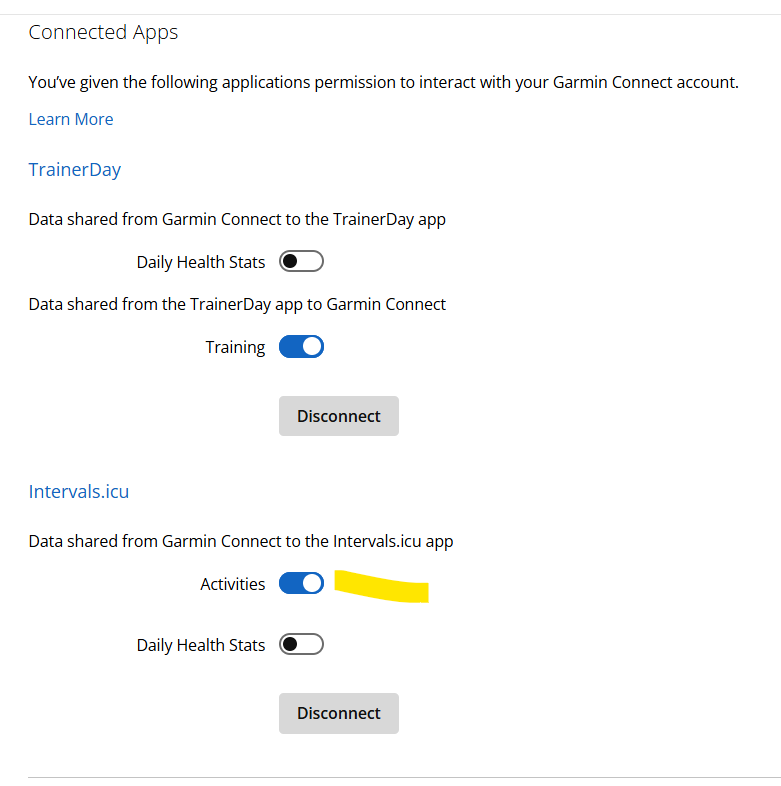Disconnect the Intervals.icu app
This screenshot has height=786, width=781.
pos(338,713)
